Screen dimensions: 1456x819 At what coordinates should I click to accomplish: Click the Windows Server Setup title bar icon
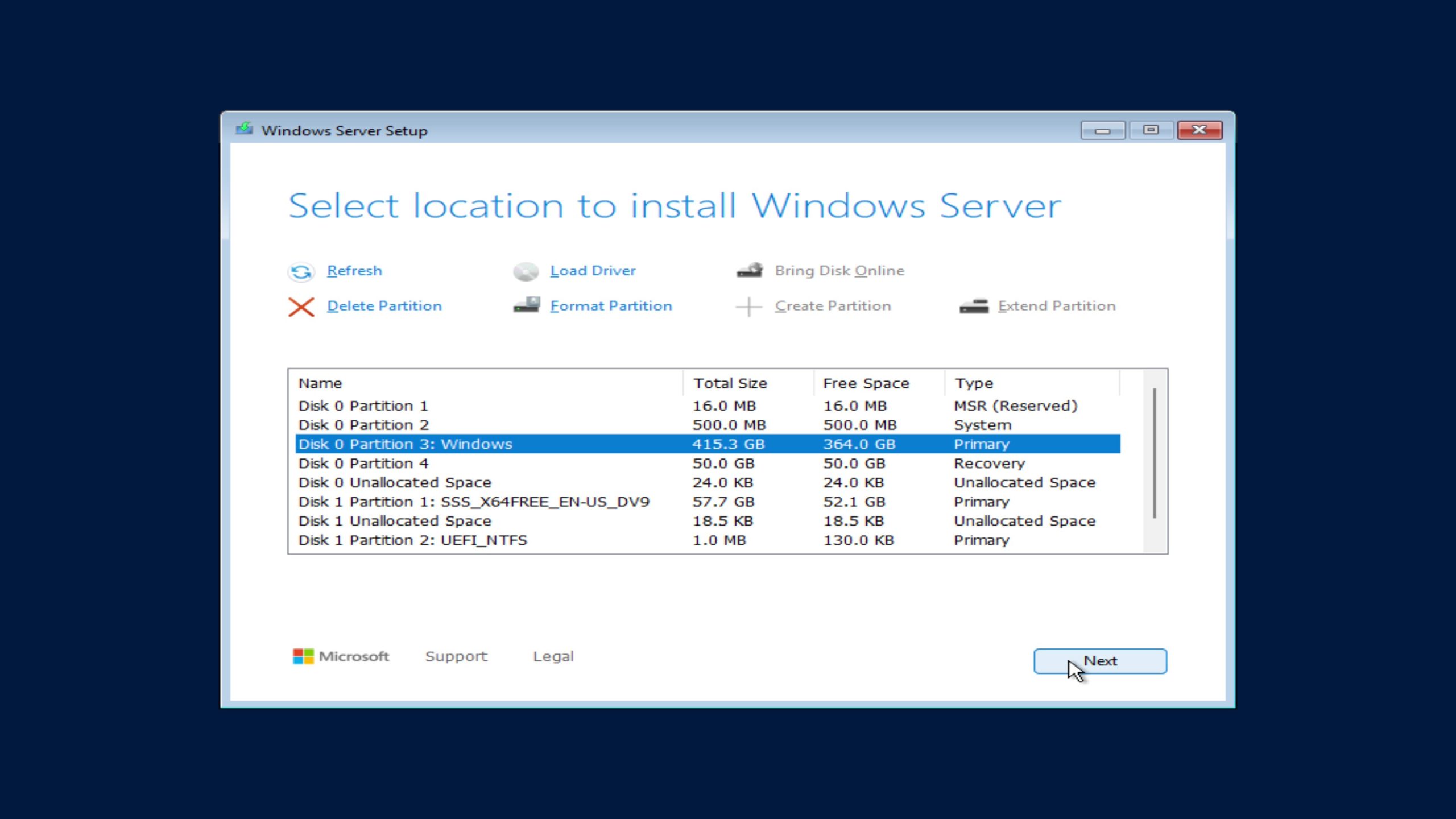pos(245,129)
